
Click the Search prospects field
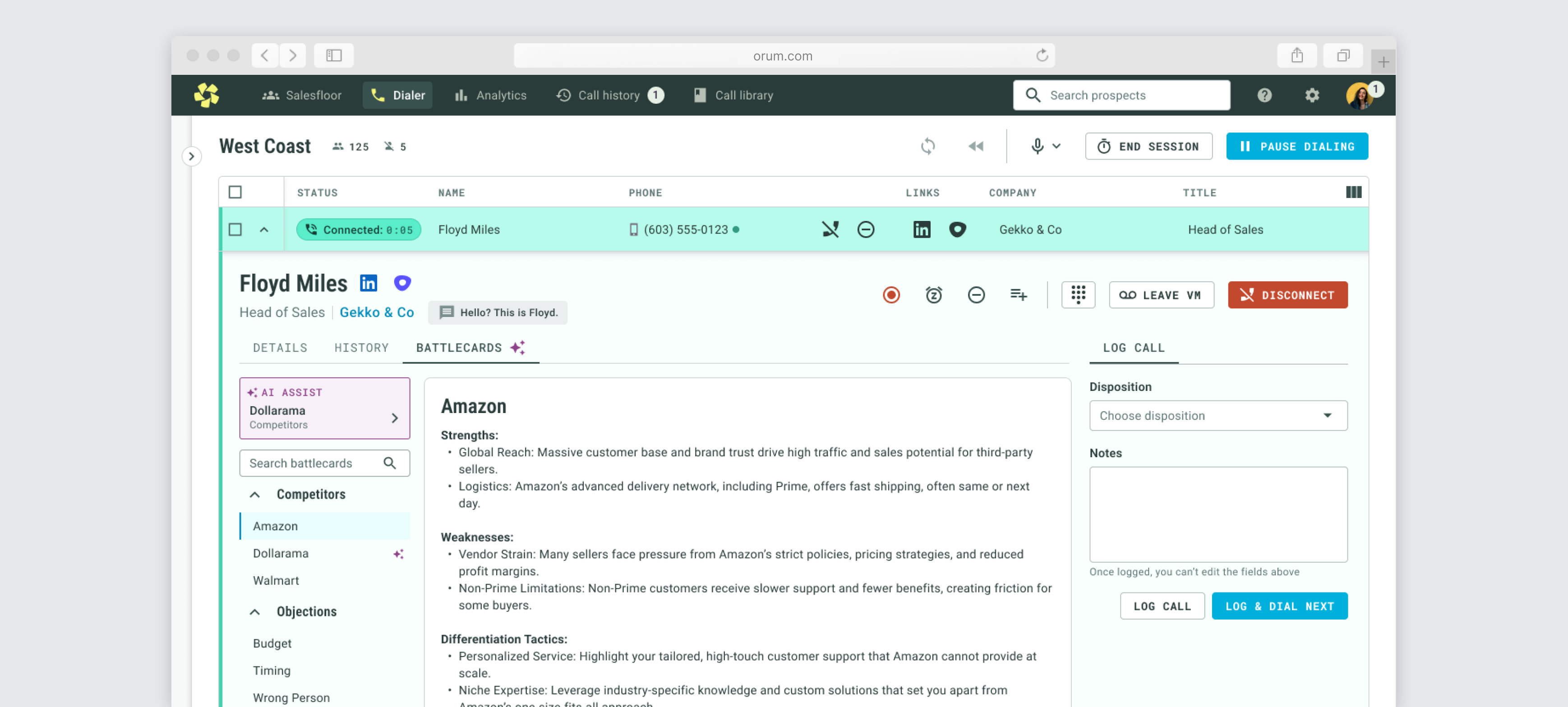[1121, 95]
